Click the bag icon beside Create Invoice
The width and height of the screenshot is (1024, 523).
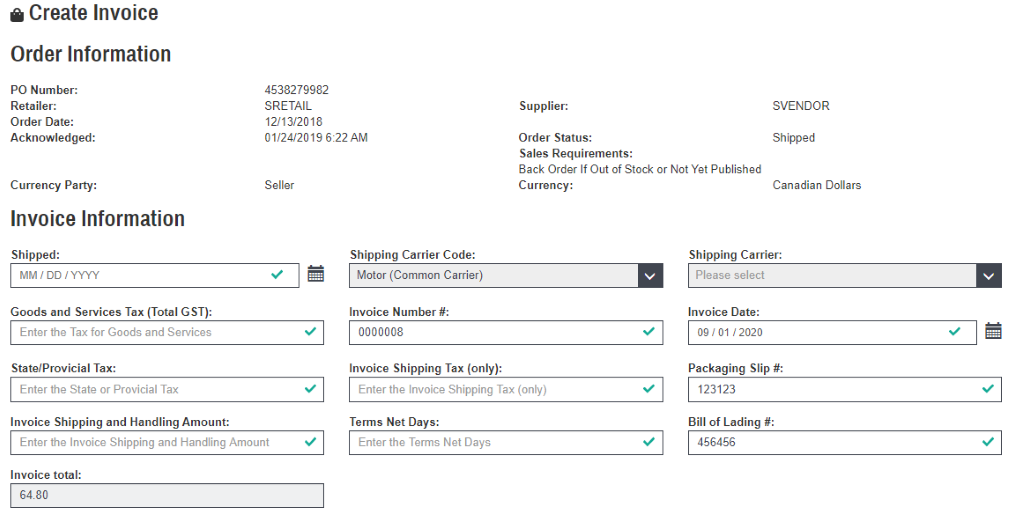pos(17,15)
